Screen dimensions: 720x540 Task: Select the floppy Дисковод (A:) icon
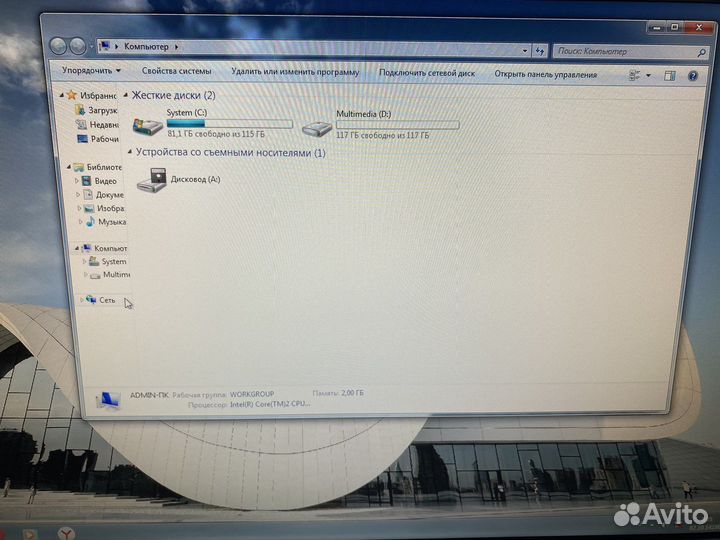click(x=152, y=180)
